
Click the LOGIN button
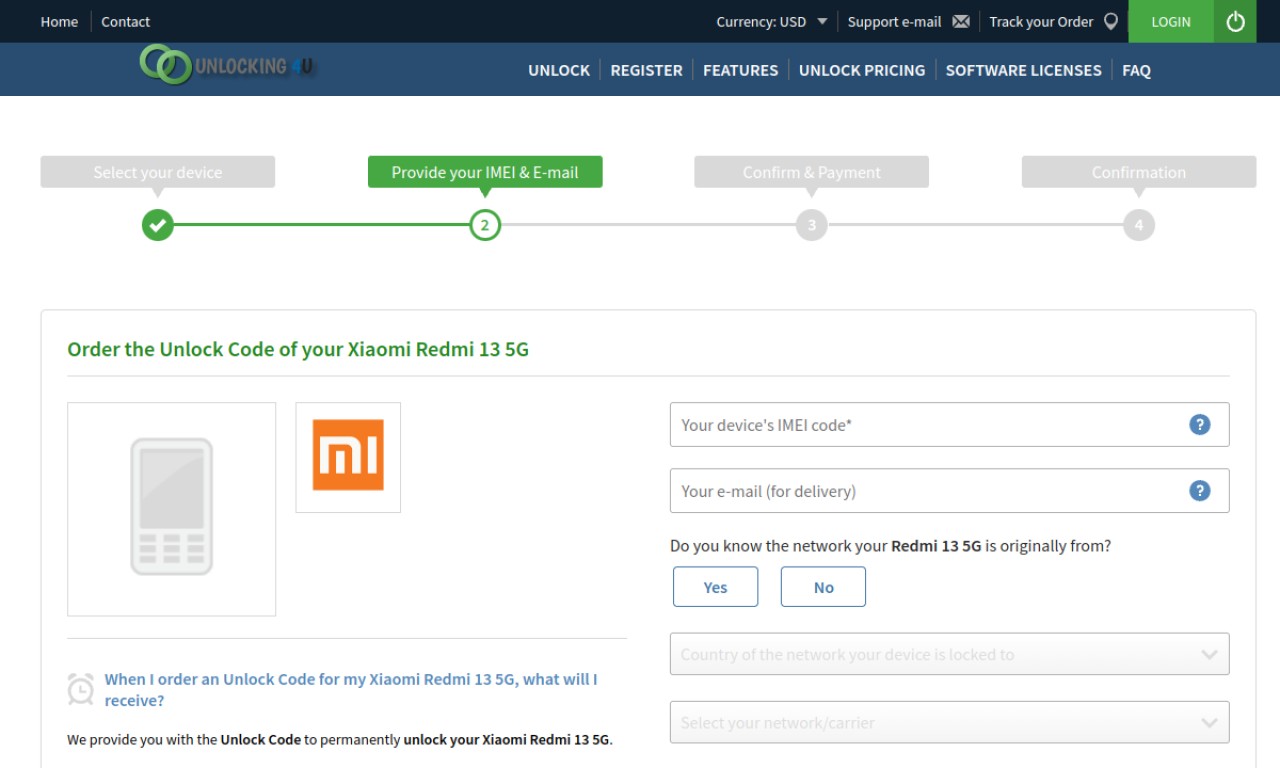[x=1171, y=21]
